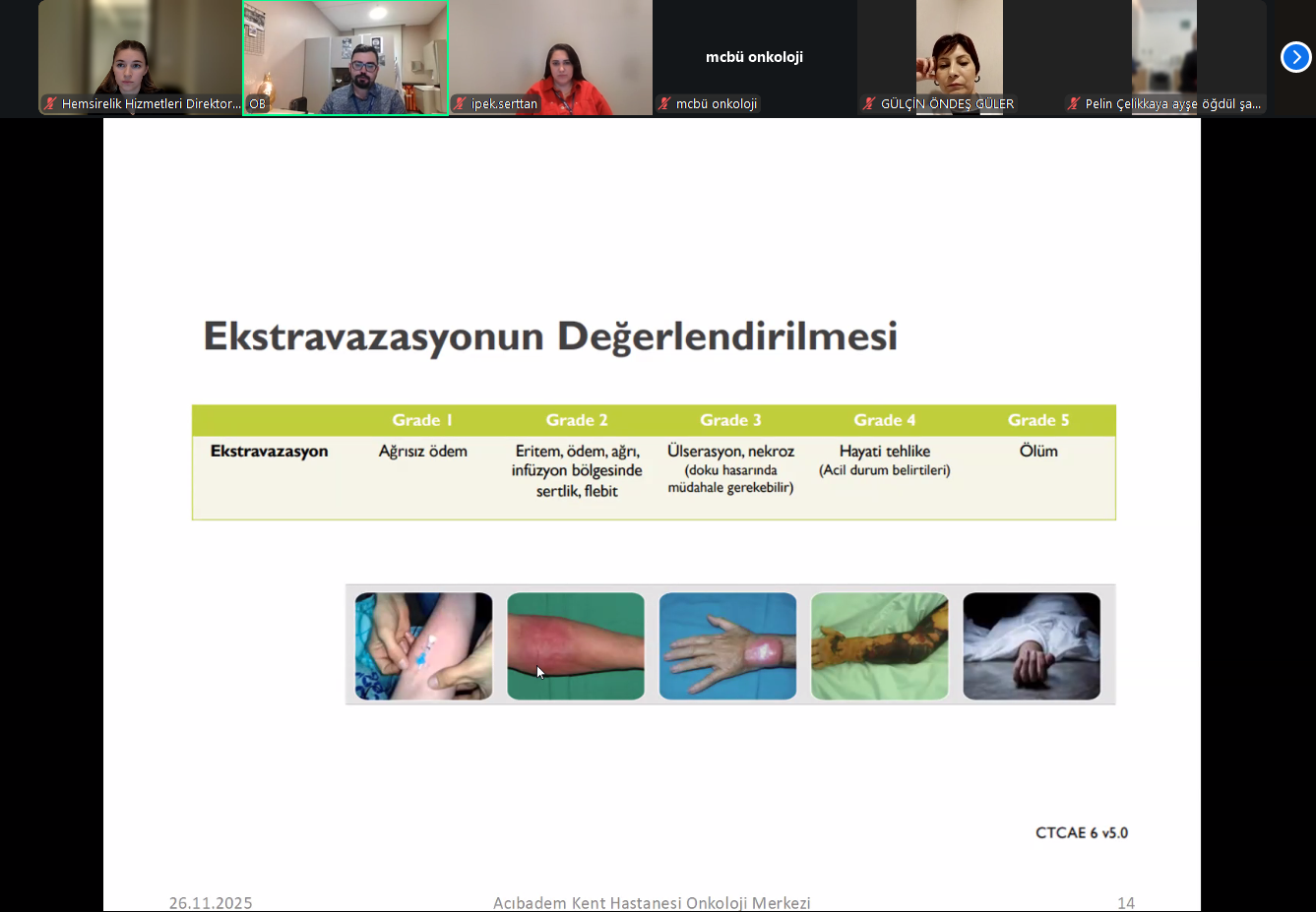Click the necrotic blackened arm photo

879,646
